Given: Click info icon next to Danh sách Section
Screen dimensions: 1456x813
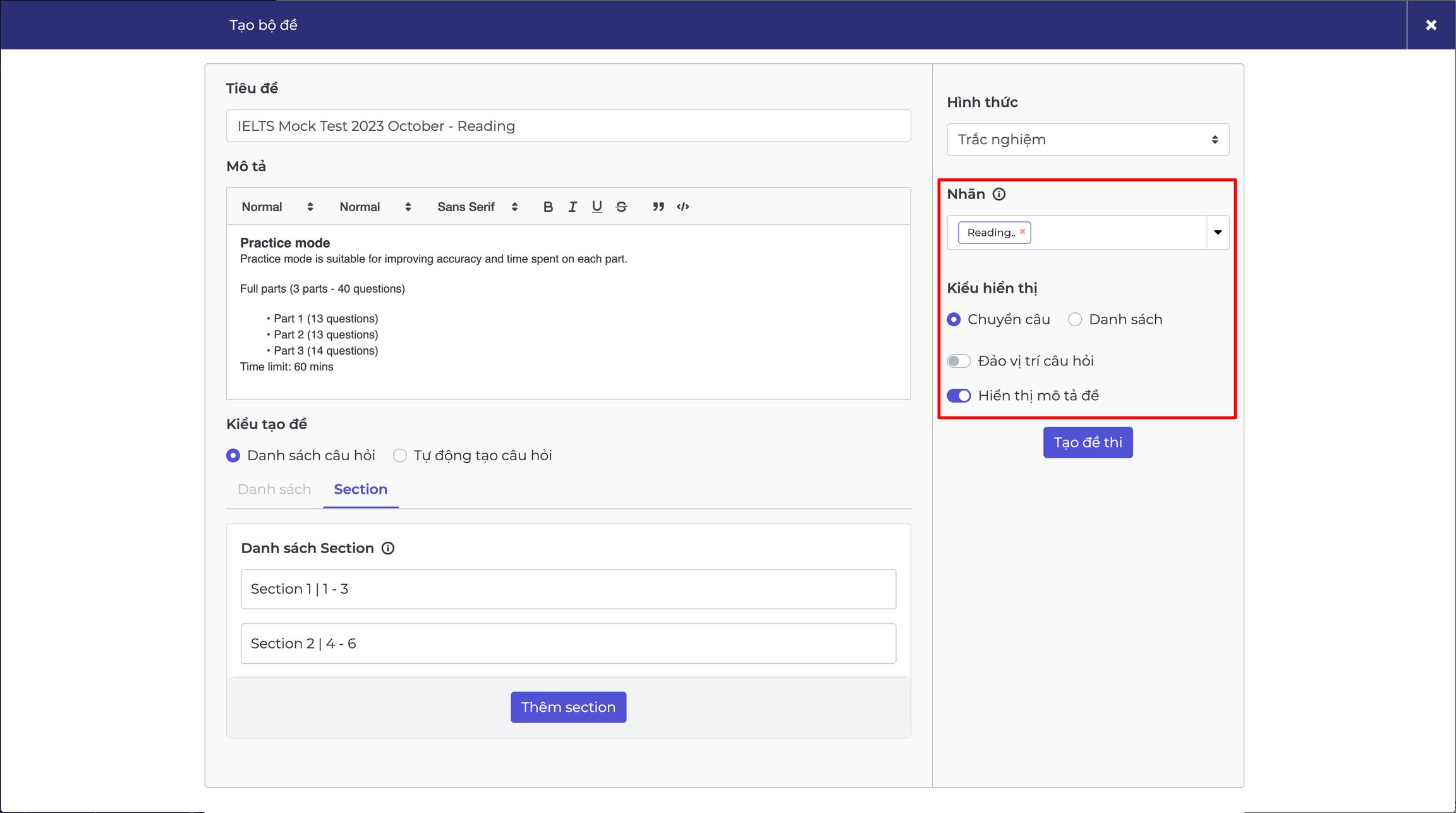Looking at the screenshot, I should point(388,548).
